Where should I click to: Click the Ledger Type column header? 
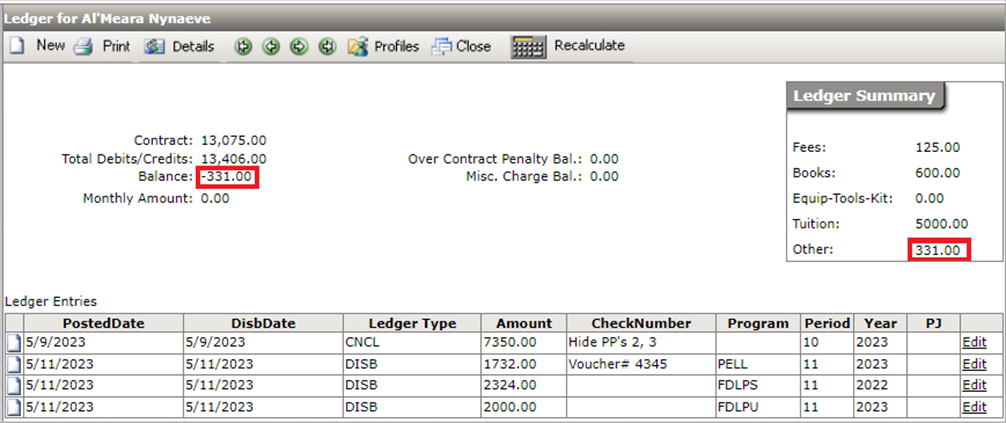(x=412, y=323)
